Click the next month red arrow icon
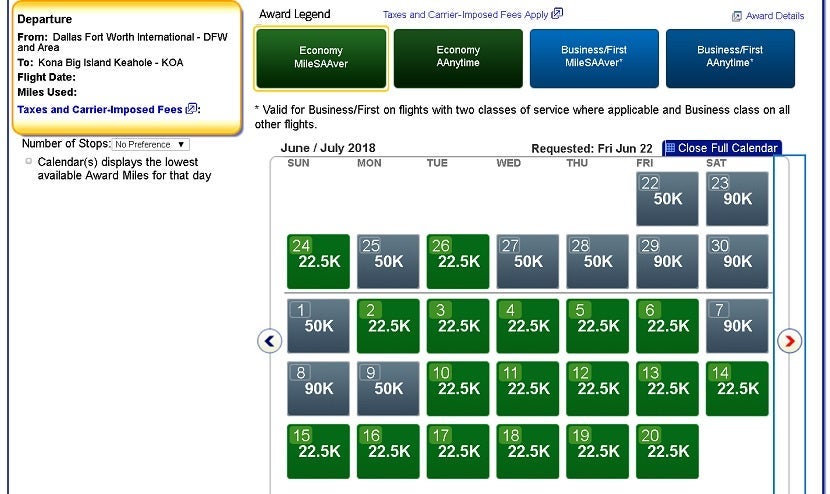The image size is (830, 494). [789, 341]
